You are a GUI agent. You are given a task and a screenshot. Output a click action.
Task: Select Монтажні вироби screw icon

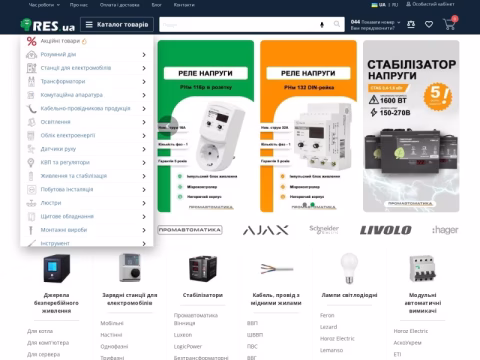coord(31,230)
